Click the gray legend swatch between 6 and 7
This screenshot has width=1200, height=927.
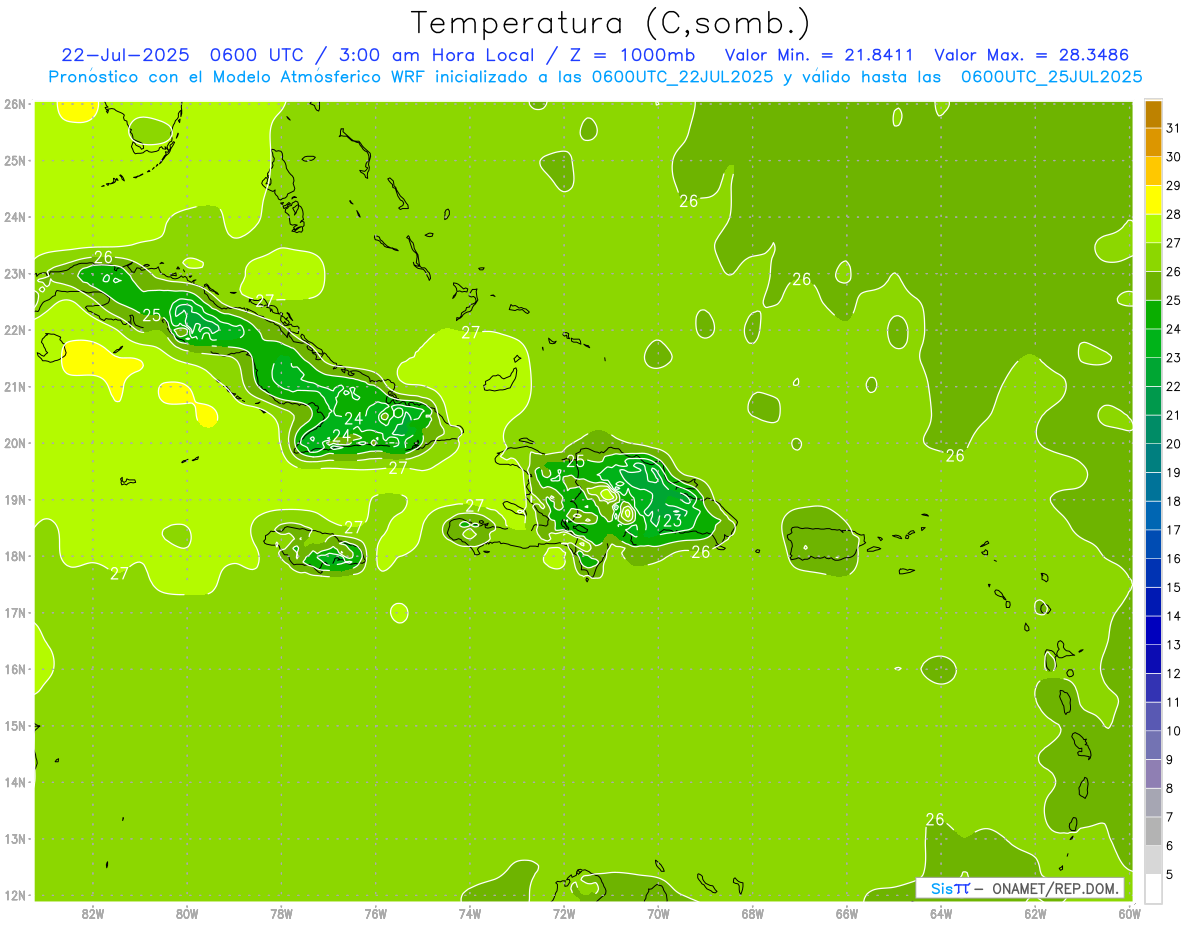pos(1153,831)
